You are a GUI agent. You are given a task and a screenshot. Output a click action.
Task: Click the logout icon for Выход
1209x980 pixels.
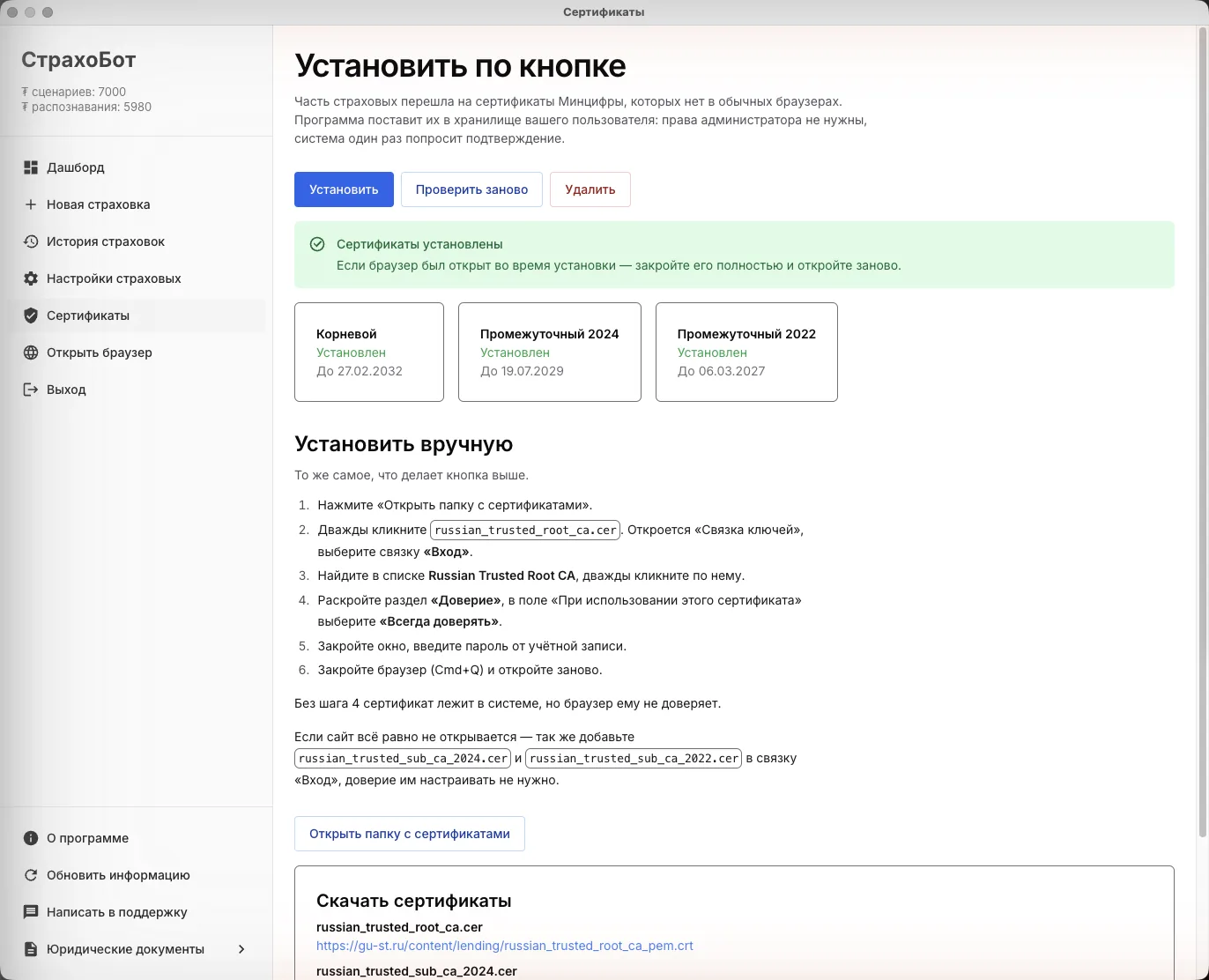[31, 390]
